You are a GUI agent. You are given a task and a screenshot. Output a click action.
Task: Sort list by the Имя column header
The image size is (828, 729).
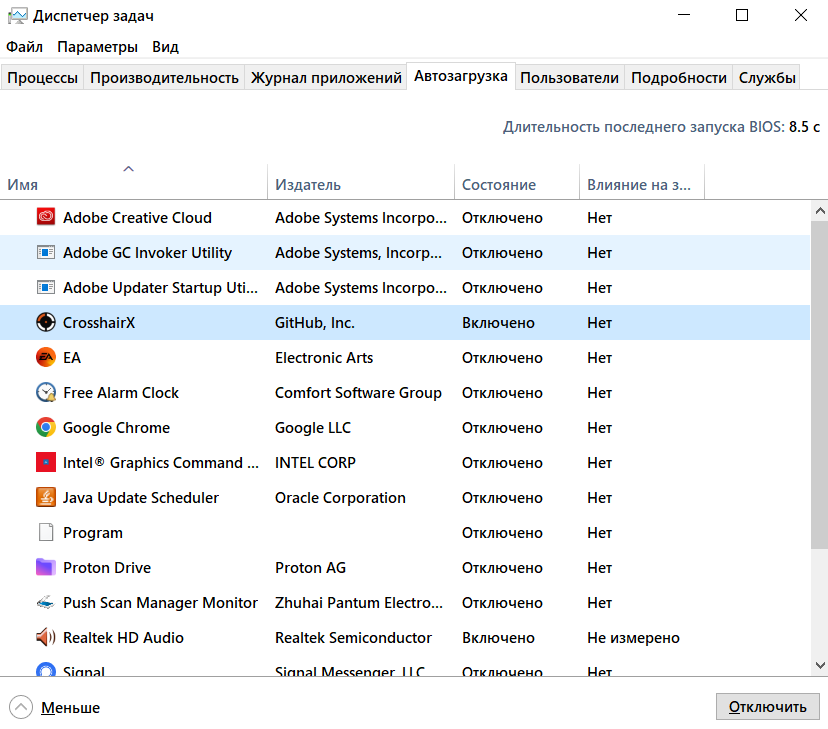click(x=134, y=182)
